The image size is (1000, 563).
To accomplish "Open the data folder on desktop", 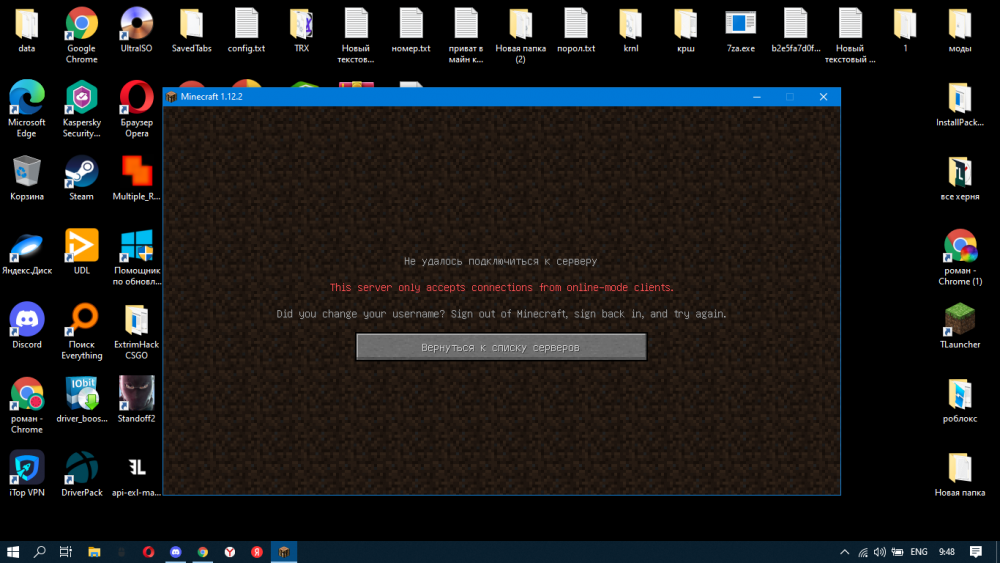I will [27, 30].
